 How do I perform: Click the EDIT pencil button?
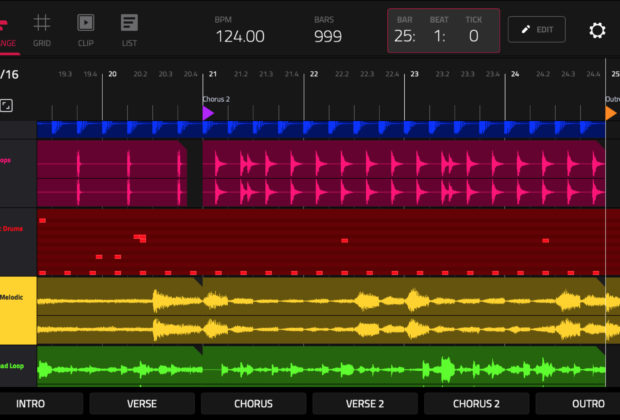537,29
